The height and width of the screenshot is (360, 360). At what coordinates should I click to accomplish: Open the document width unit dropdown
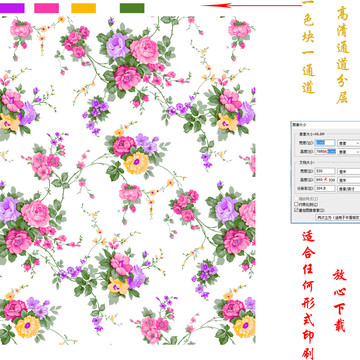click(349, 171)
